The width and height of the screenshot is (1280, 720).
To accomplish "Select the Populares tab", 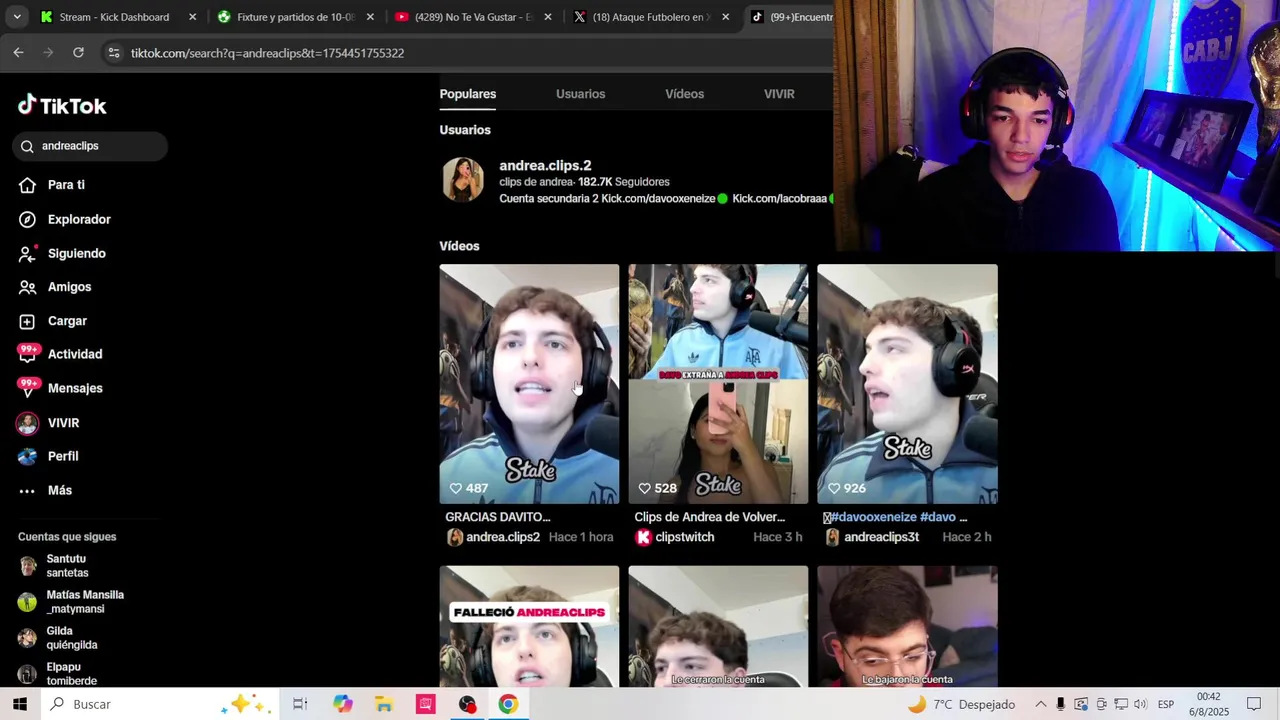I will [x=468, y=94].
